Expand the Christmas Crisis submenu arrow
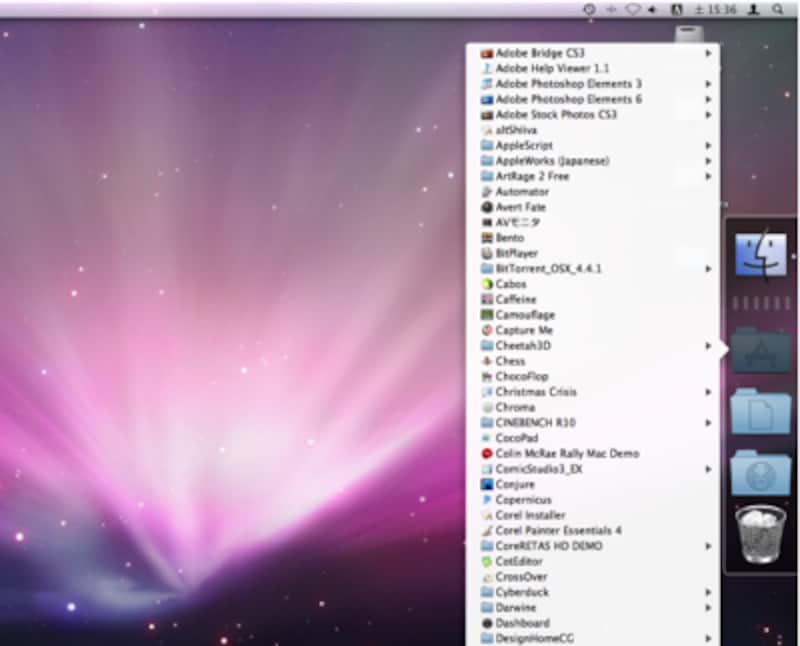The height and width of the screenshot is (646, 800). pyautogui.click(x=708, y=392)
